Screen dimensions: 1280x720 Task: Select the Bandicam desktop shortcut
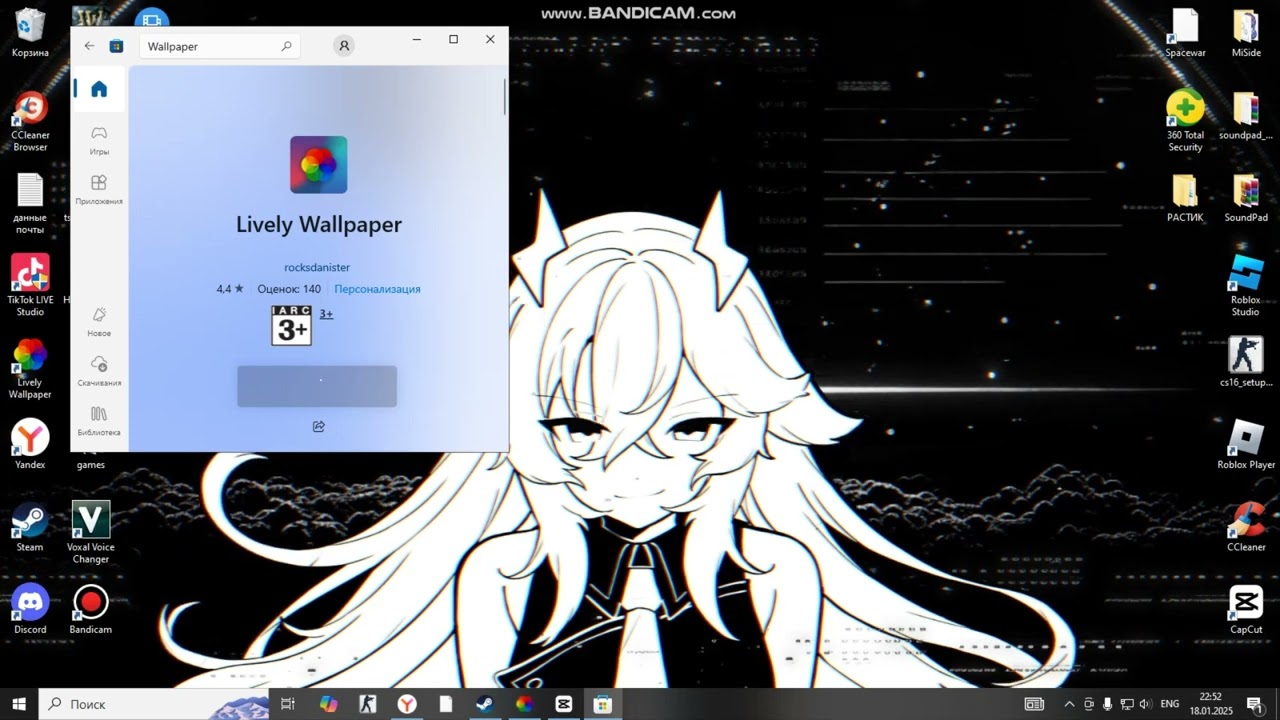tap(91, 610)
